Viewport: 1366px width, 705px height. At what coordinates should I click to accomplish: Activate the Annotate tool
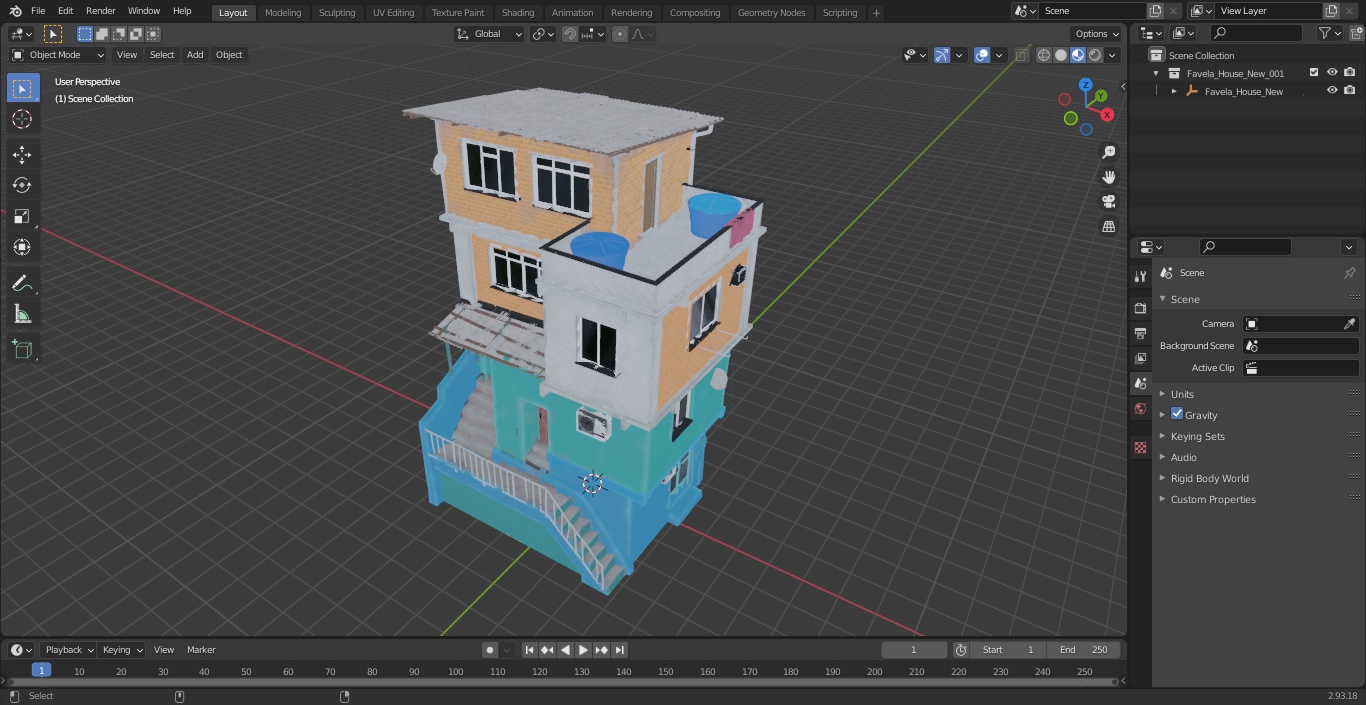pyautogui.click(x=22, y=283)
